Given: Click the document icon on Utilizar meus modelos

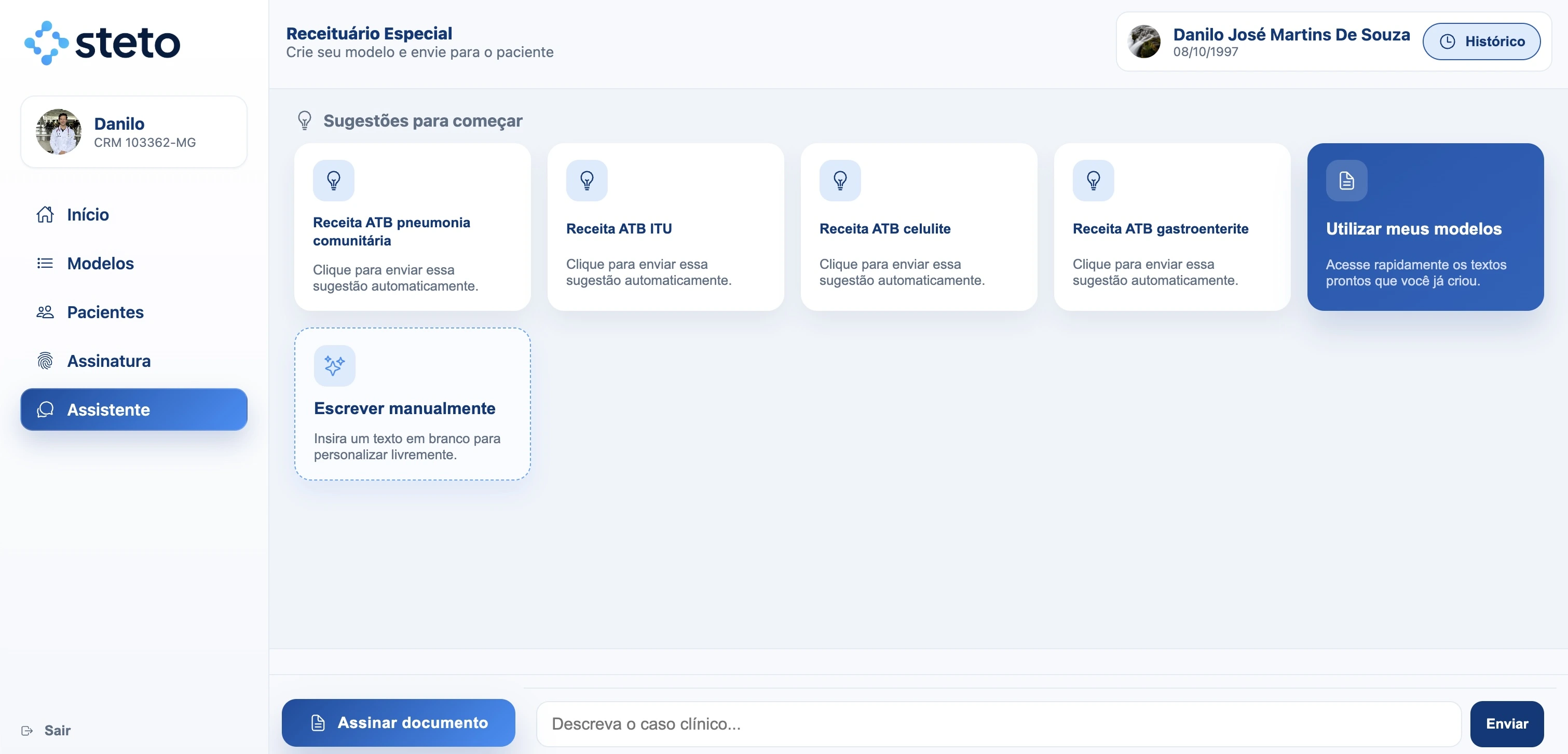Looking at the screenshot, I should [1346, 180].
